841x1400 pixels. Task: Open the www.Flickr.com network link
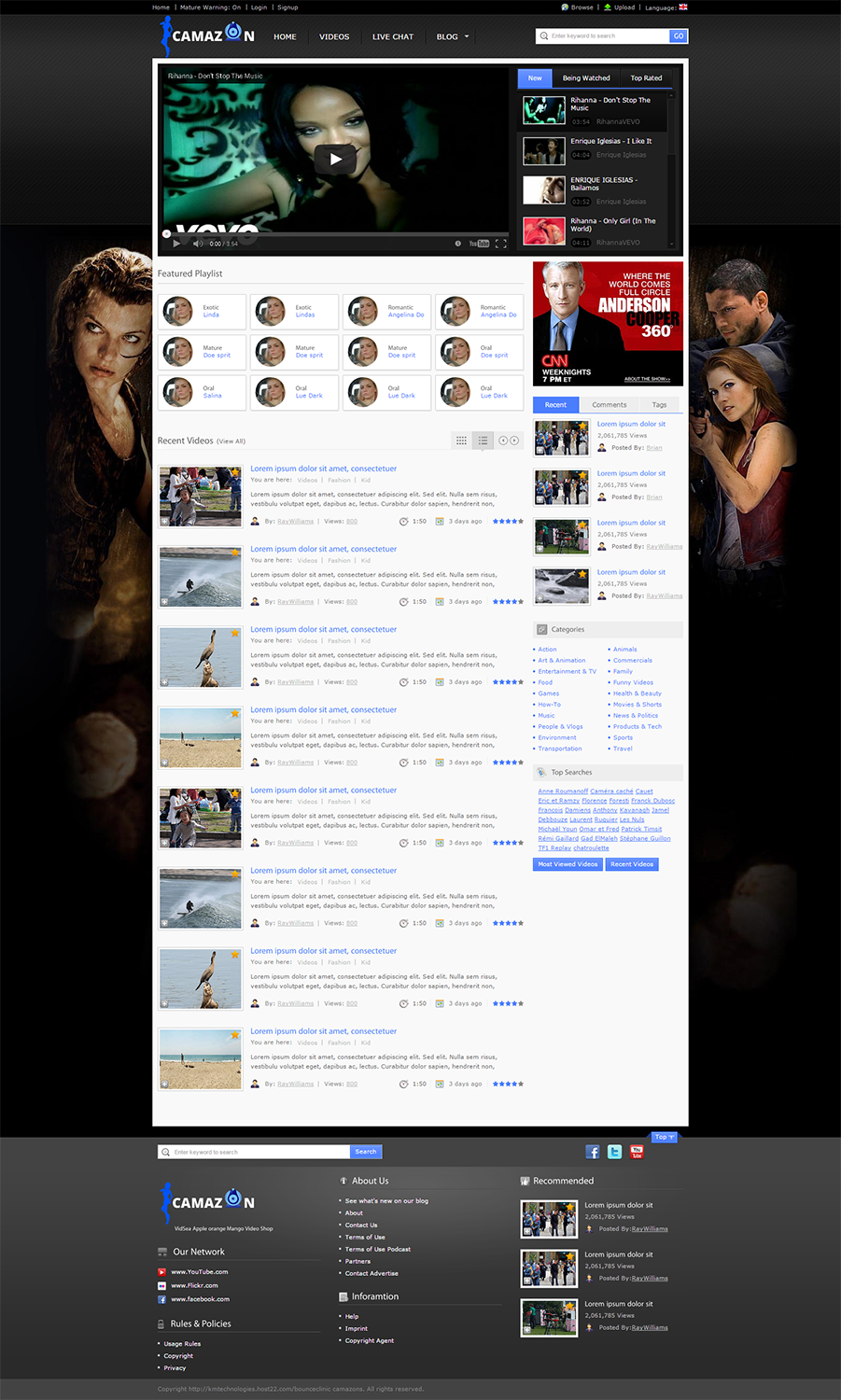point(194,1285)
